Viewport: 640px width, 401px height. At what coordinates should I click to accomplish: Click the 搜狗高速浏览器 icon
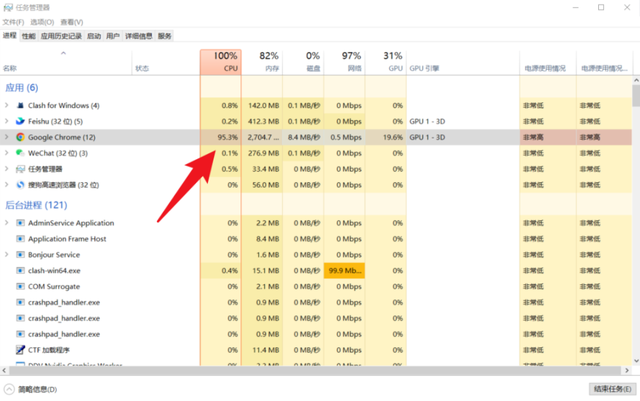point(20,185)
